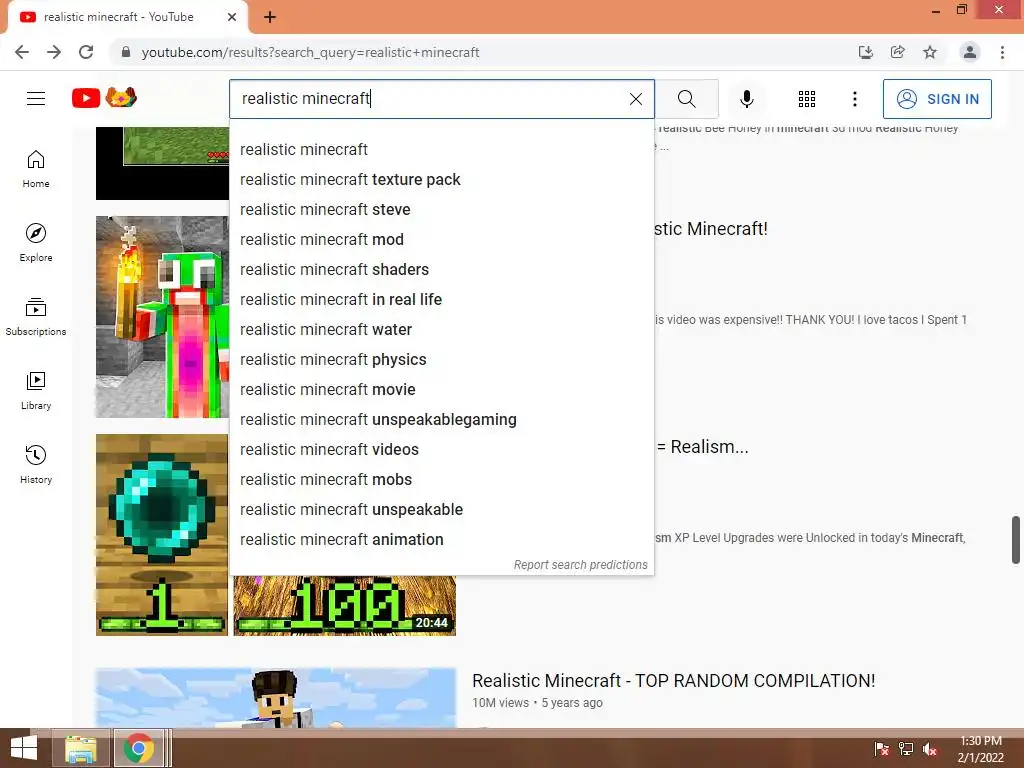Screen dimensions: 1024x768
Task: Click the lock site-info icon
Action: pyautogui.click(x=126, y=52)
